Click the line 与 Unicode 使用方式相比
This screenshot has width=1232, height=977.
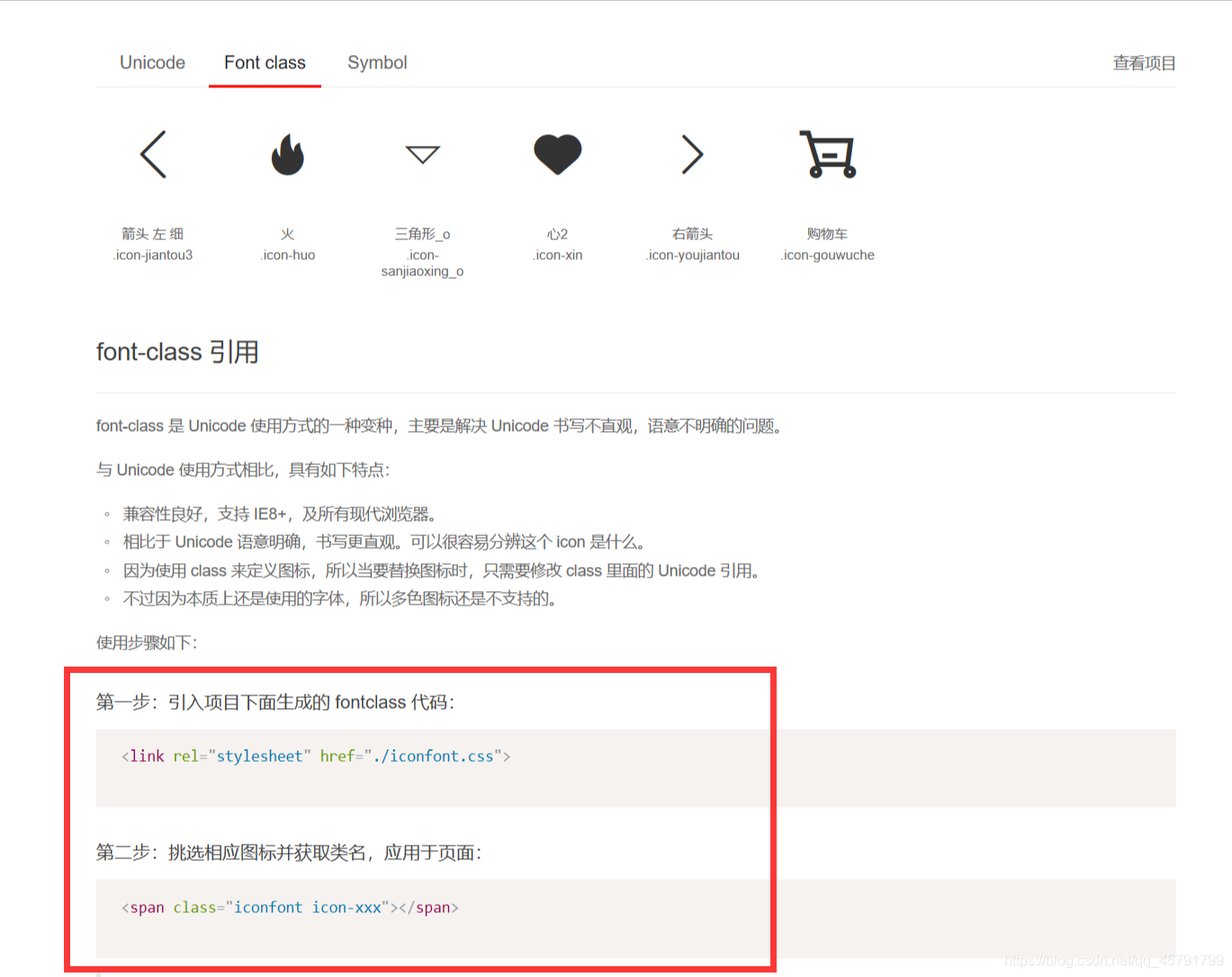(243, 470)
